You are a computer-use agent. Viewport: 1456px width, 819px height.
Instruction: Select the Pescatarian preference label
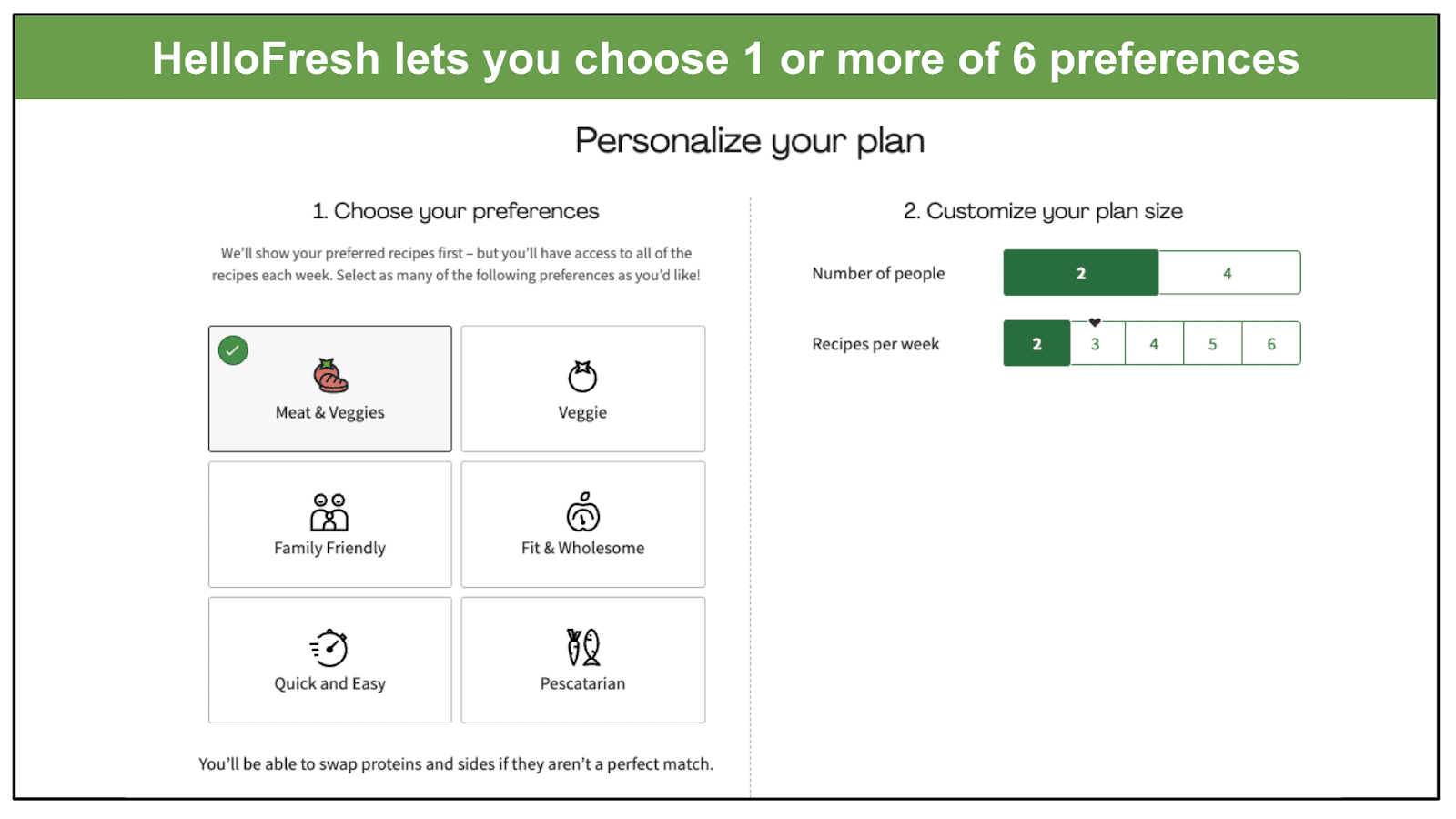pos(582,683)
